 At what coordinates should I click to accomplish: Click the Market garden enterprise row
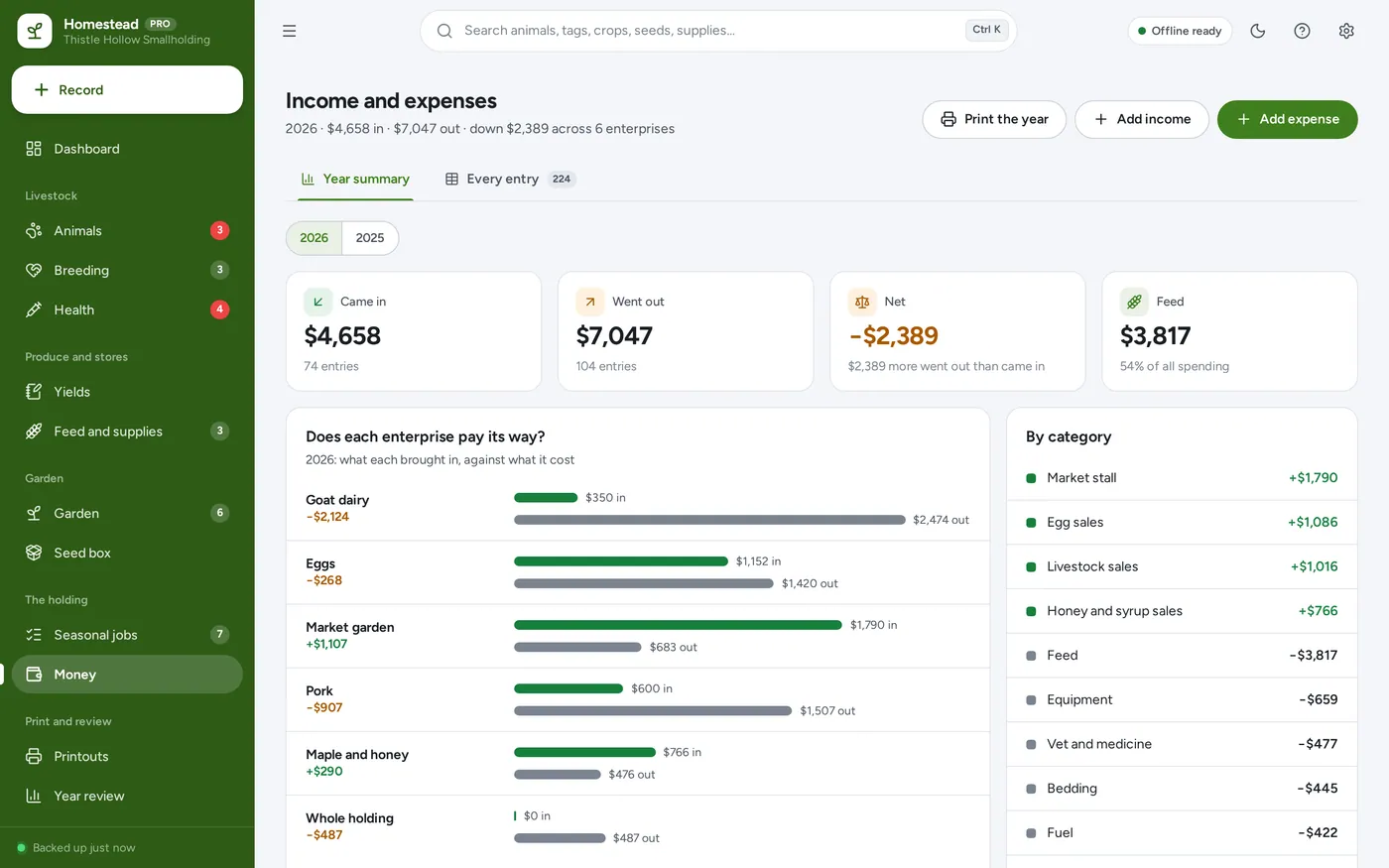pyautogui.click(x=638, y=636)
